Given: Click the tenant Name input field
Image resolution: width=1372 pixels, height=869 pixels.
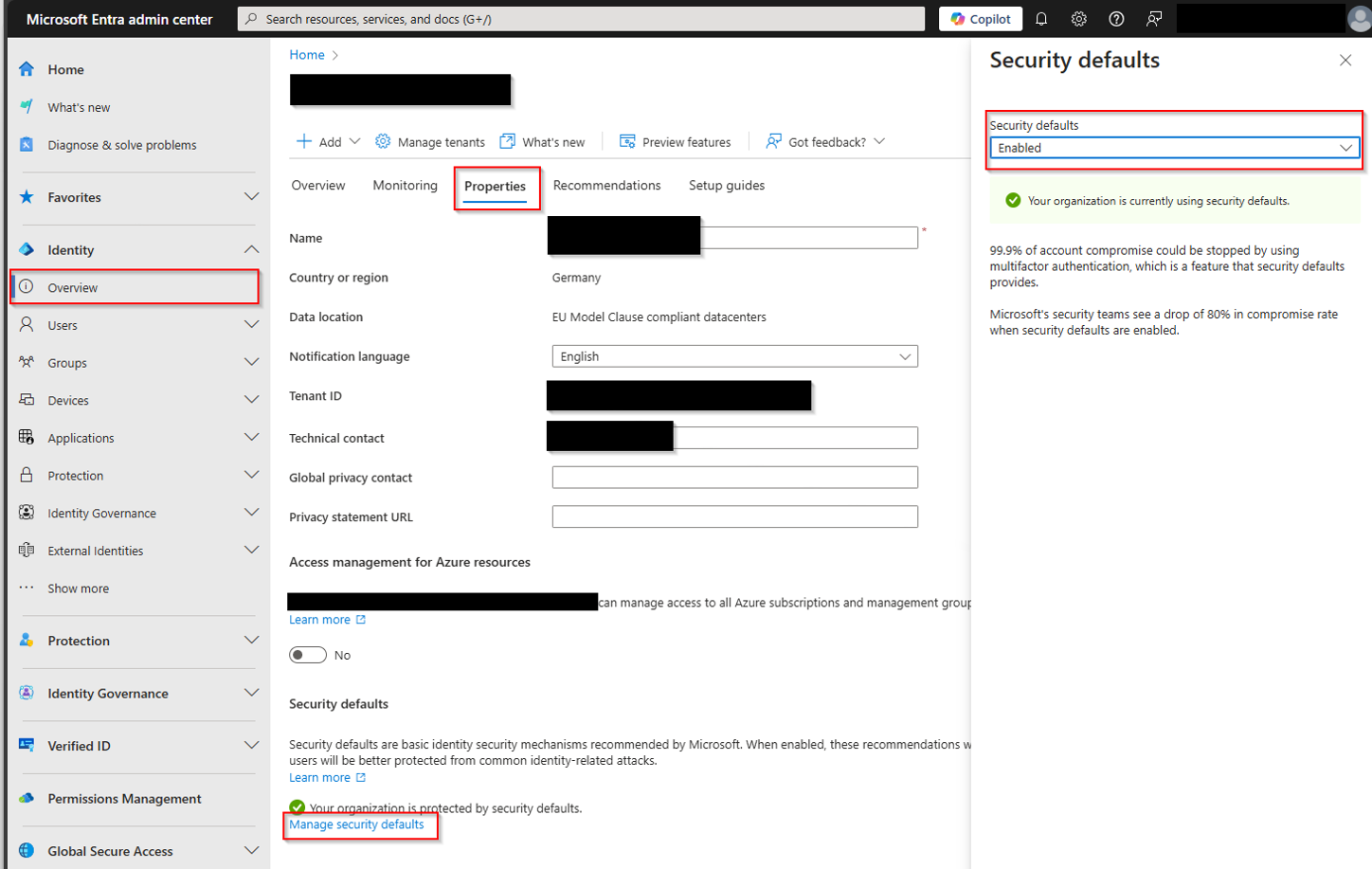Looking at the screenshot, I should 734,238.
